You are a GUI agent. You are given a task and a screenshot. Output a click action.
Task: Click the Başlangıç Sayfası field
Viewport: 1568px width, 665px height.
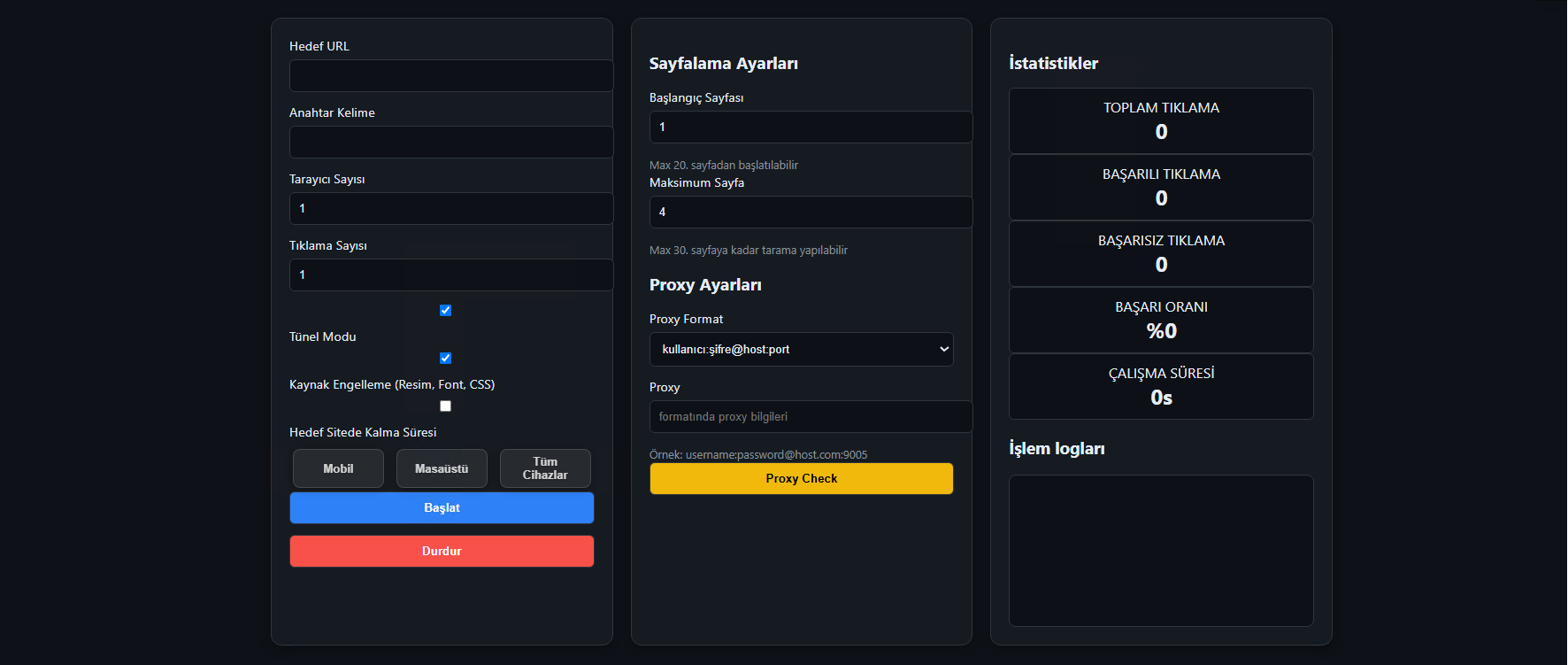coord(811,127)
